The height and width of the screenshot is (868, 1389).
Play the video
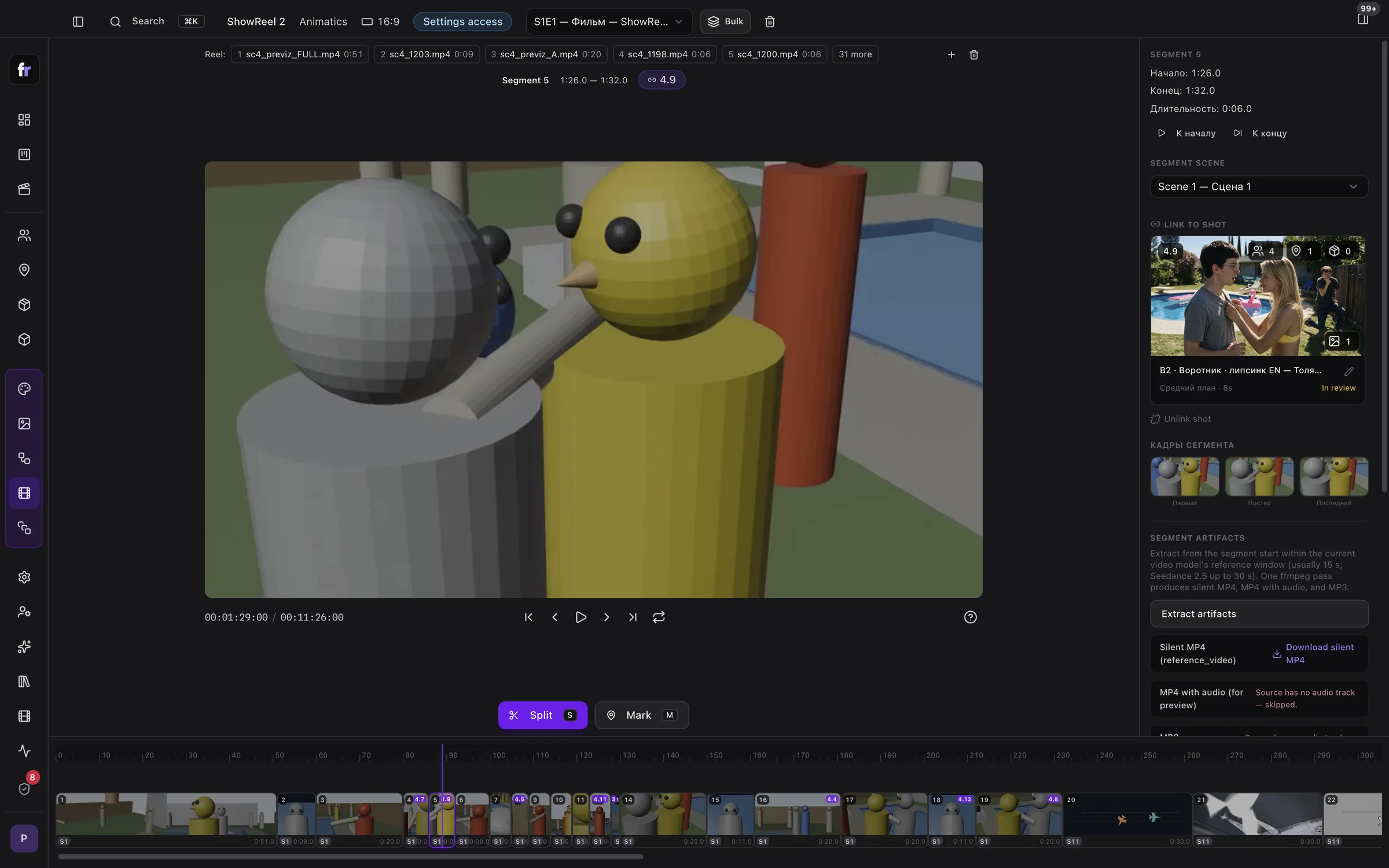580,617
